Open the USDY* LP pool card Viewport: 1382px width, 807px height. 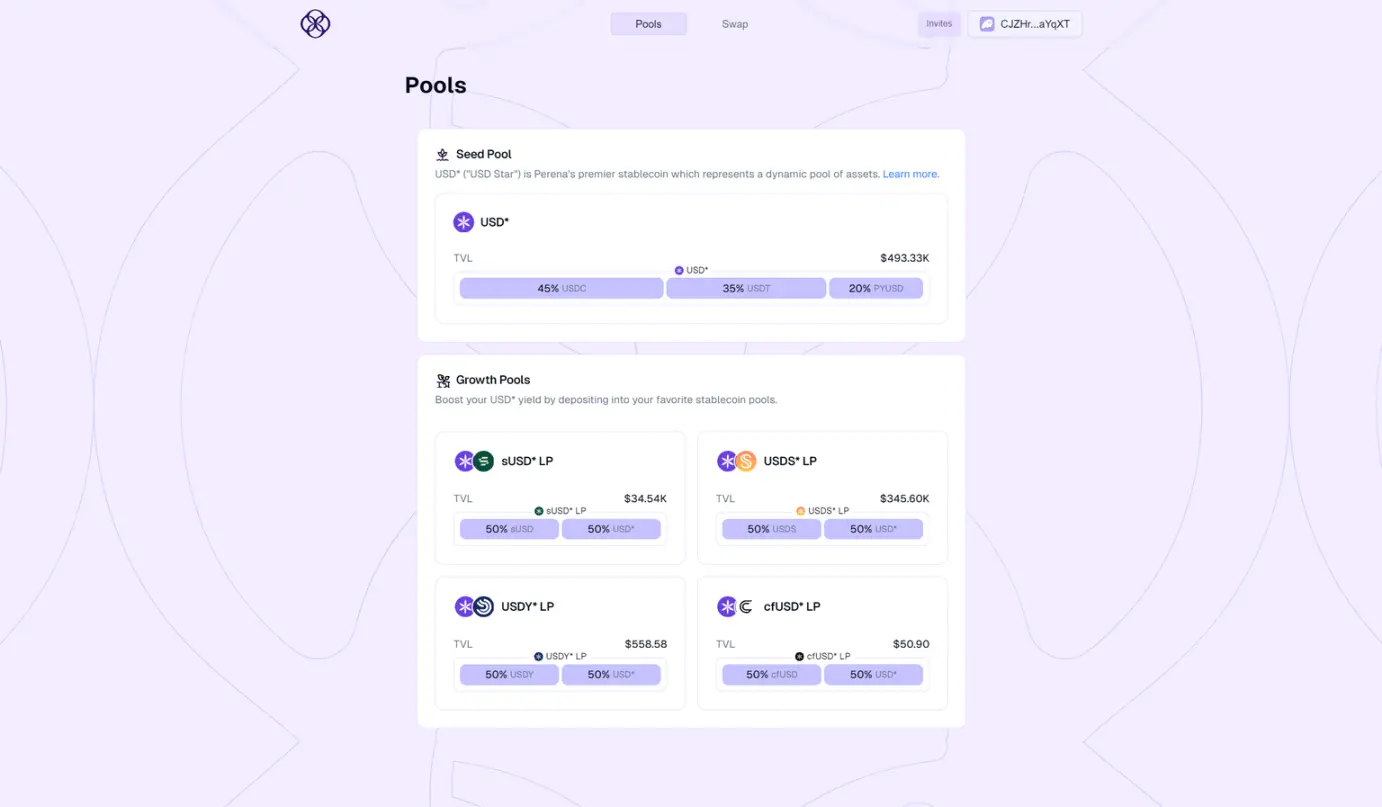point(560,643)
